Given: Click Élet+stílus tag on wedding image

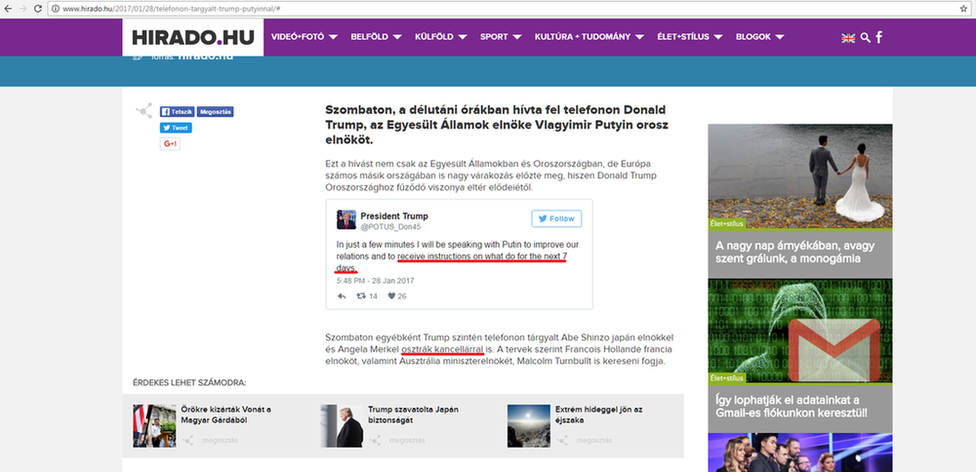Looking at the screenshot, I should pos(727,224).
